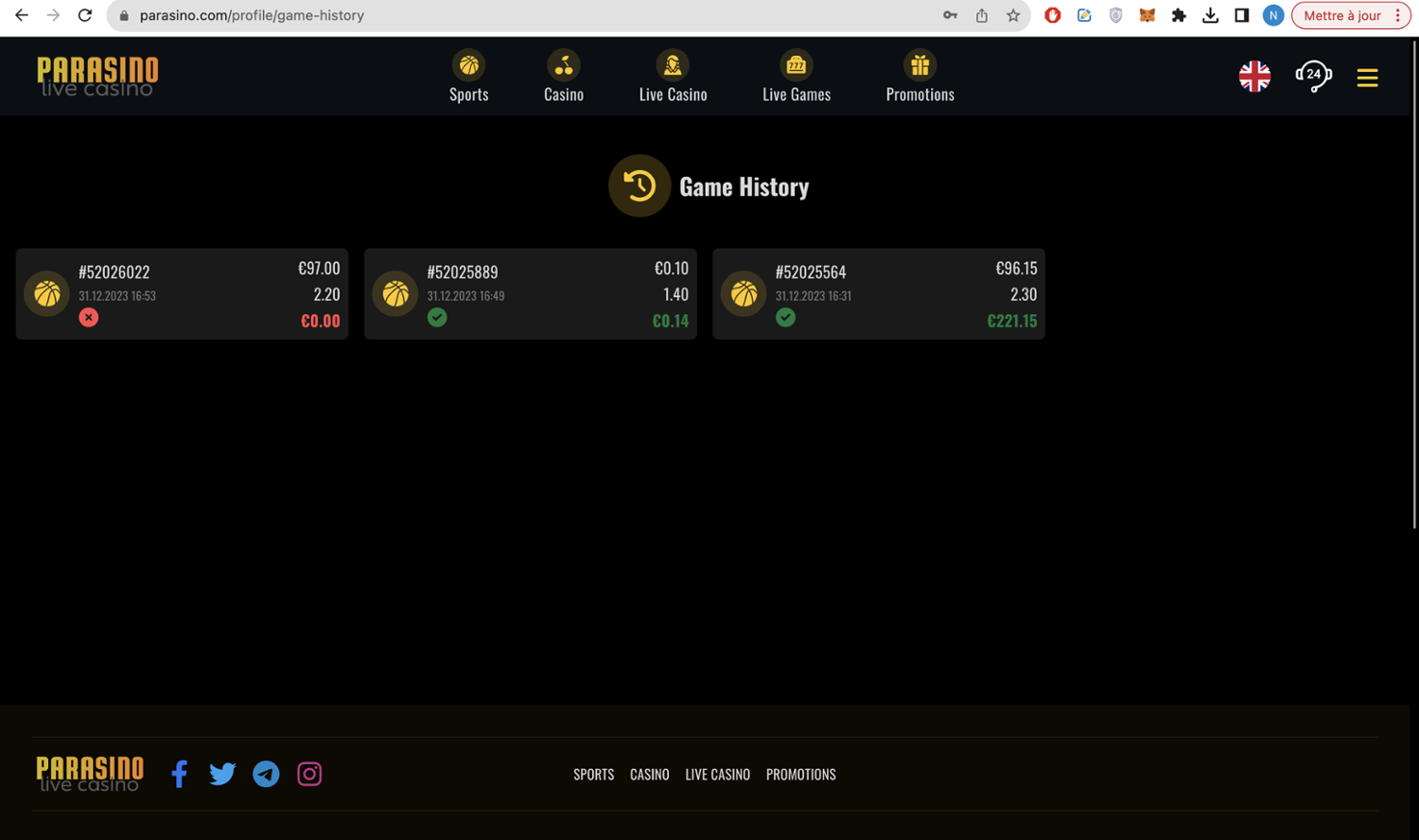
Task: Open the Live Games 777 icon
Action: tap(796, 65)
